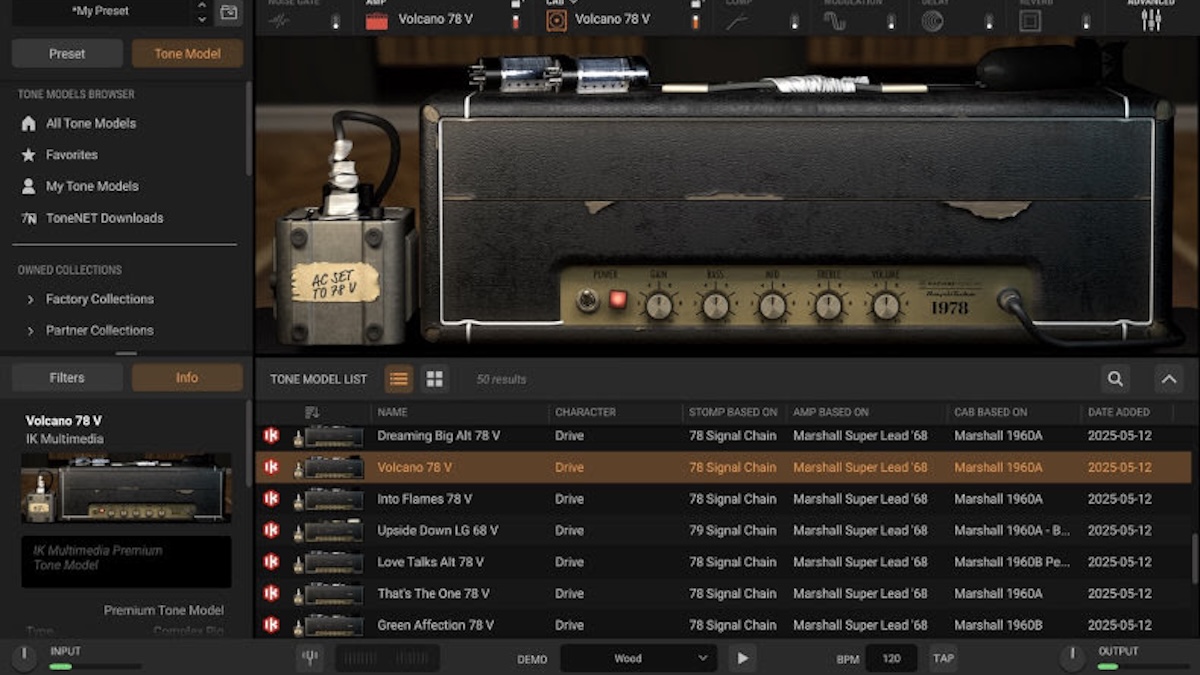Click the Gain knob on amp
Screen dimensions: 1200x675
(659, 305)
